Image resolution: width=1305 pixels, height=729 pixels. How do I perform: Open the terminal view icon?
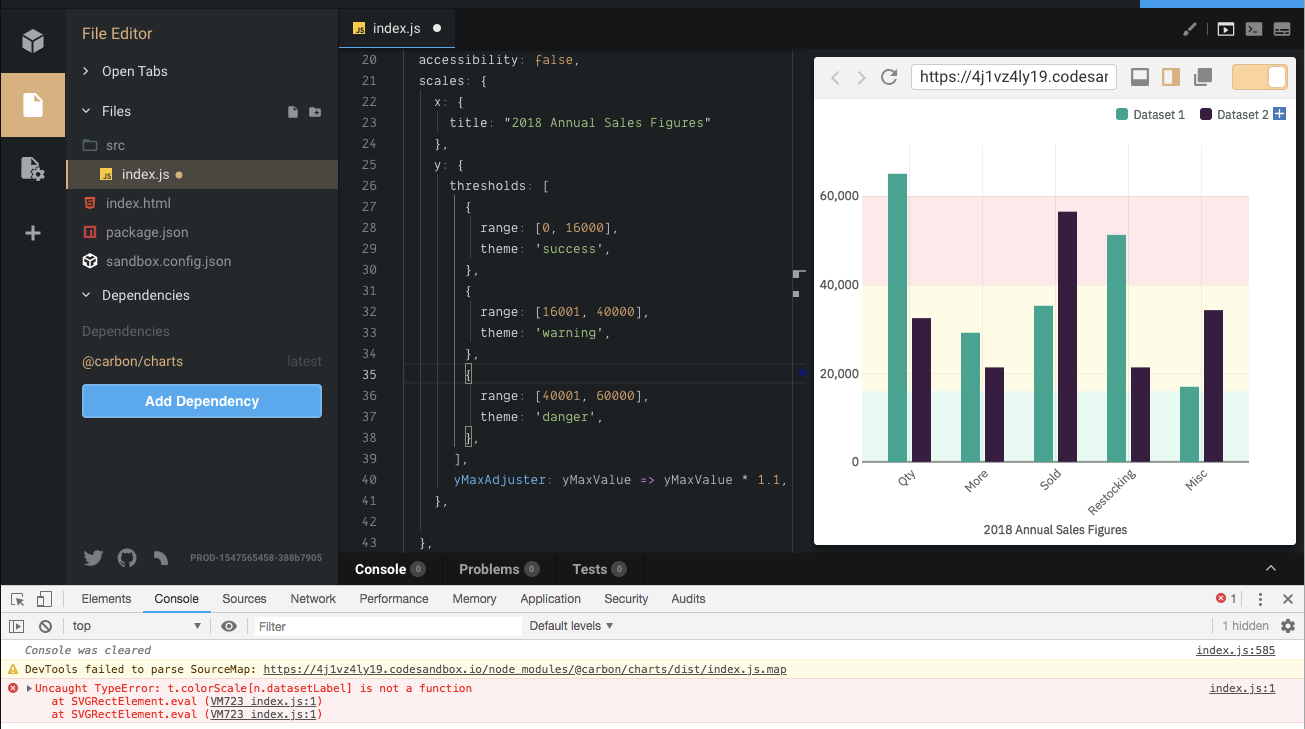1253,29
